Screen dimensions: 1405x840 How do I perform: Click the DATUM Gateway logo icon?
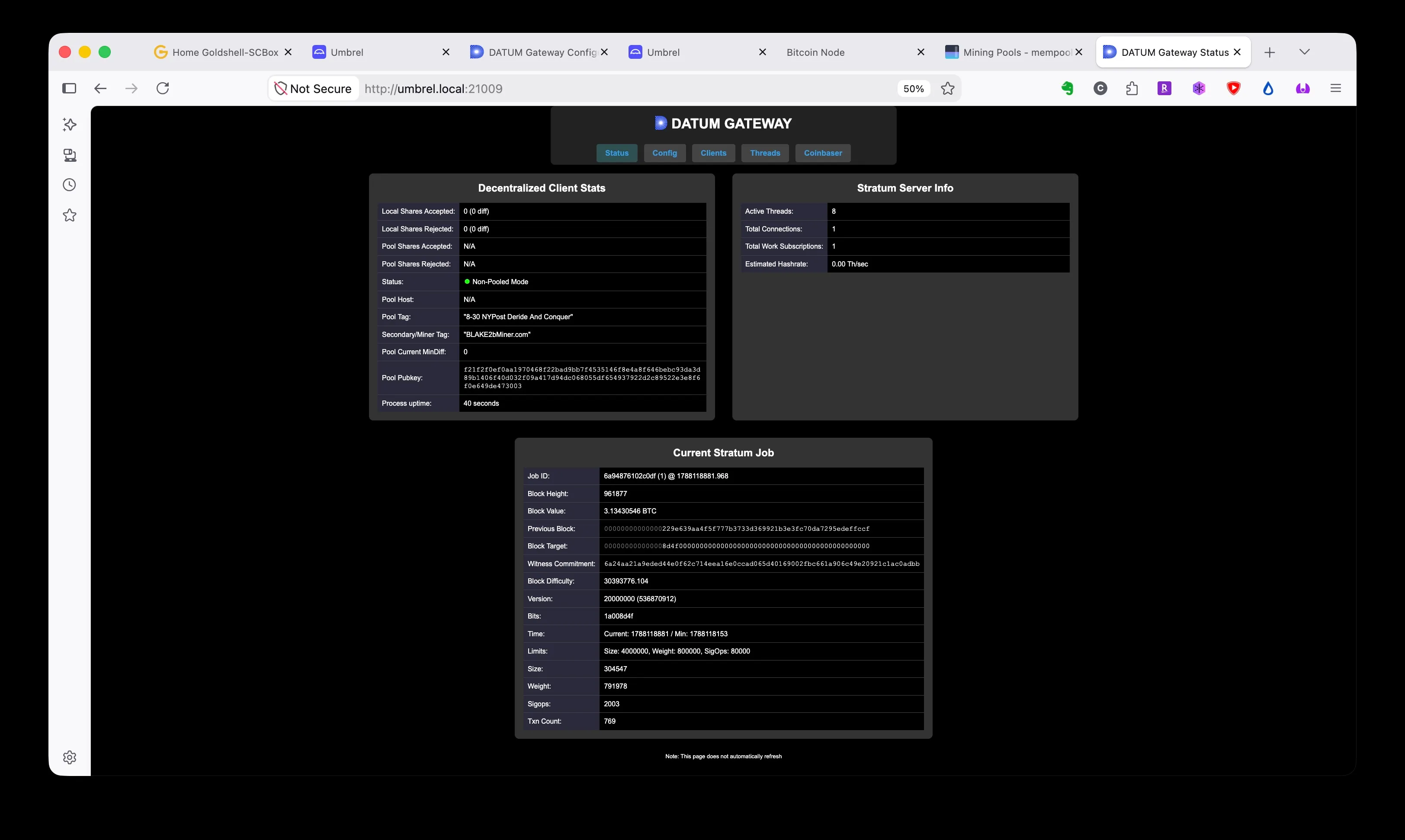coord(661,123)
